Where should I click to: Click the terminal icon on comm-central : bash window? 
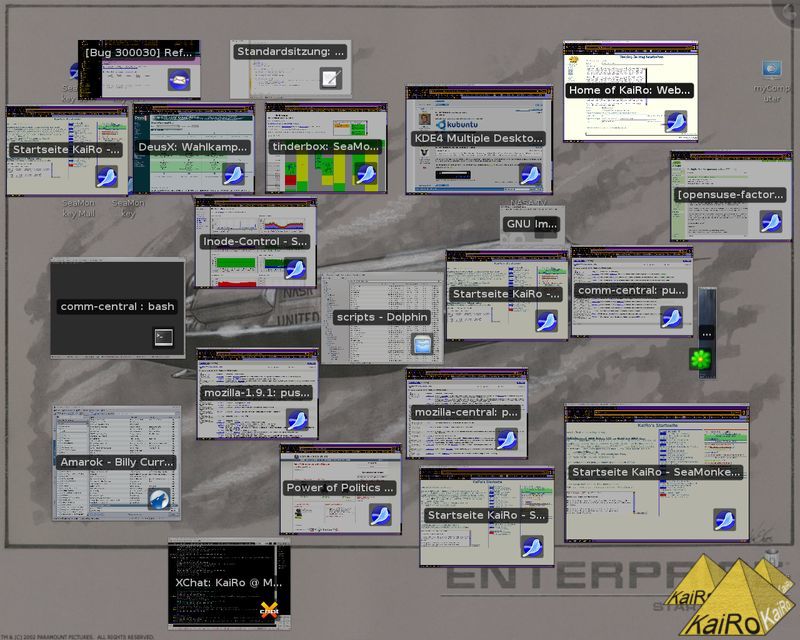tap(164, 337)
